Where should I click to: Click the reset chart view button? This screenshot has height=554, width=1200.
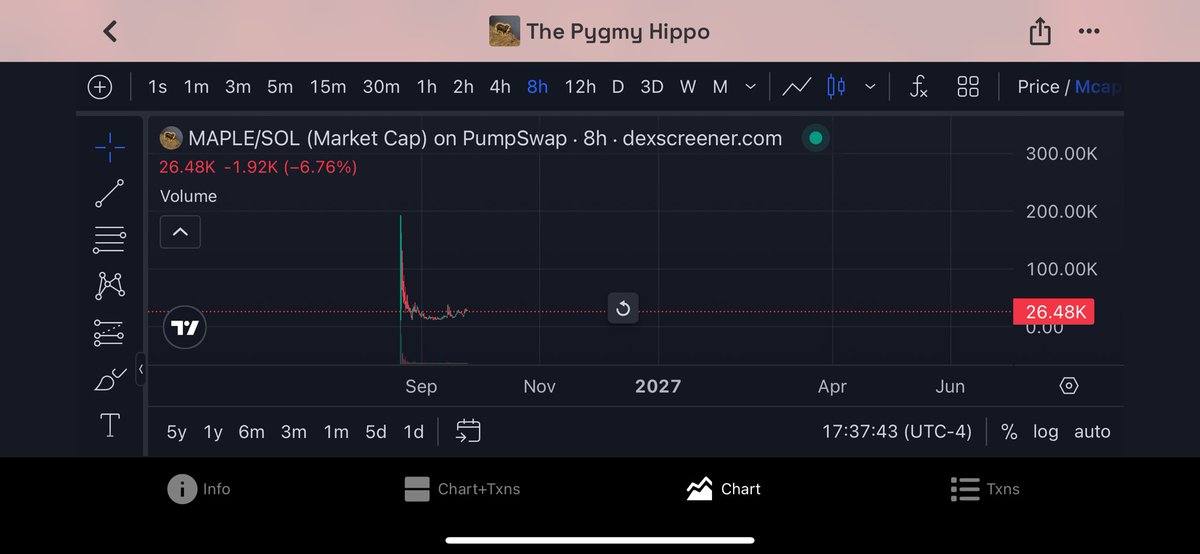click(623, 308)
